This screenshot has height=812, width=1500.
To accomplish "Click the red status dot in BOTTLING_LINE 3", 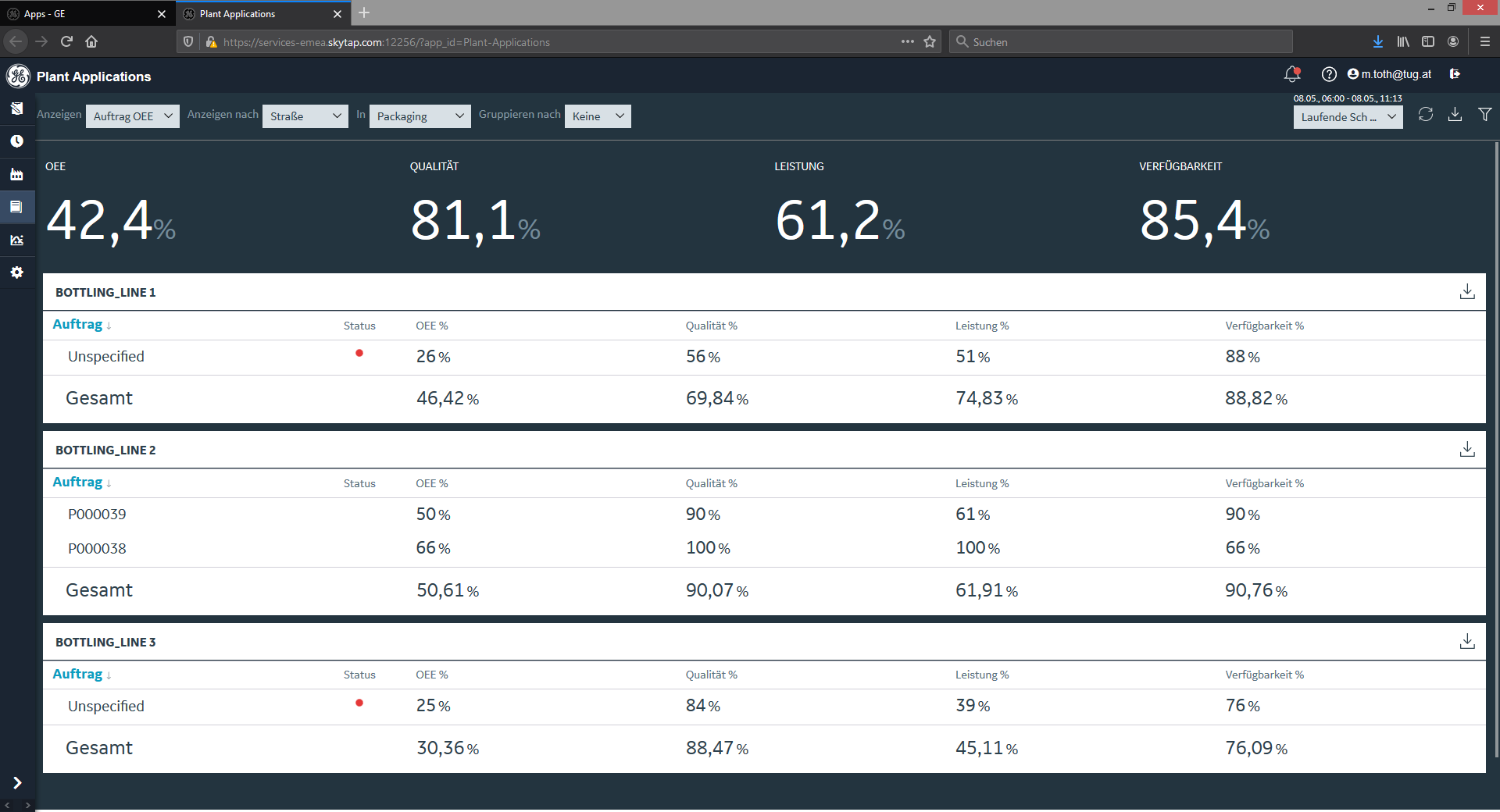I will click(x=359, y=703).
